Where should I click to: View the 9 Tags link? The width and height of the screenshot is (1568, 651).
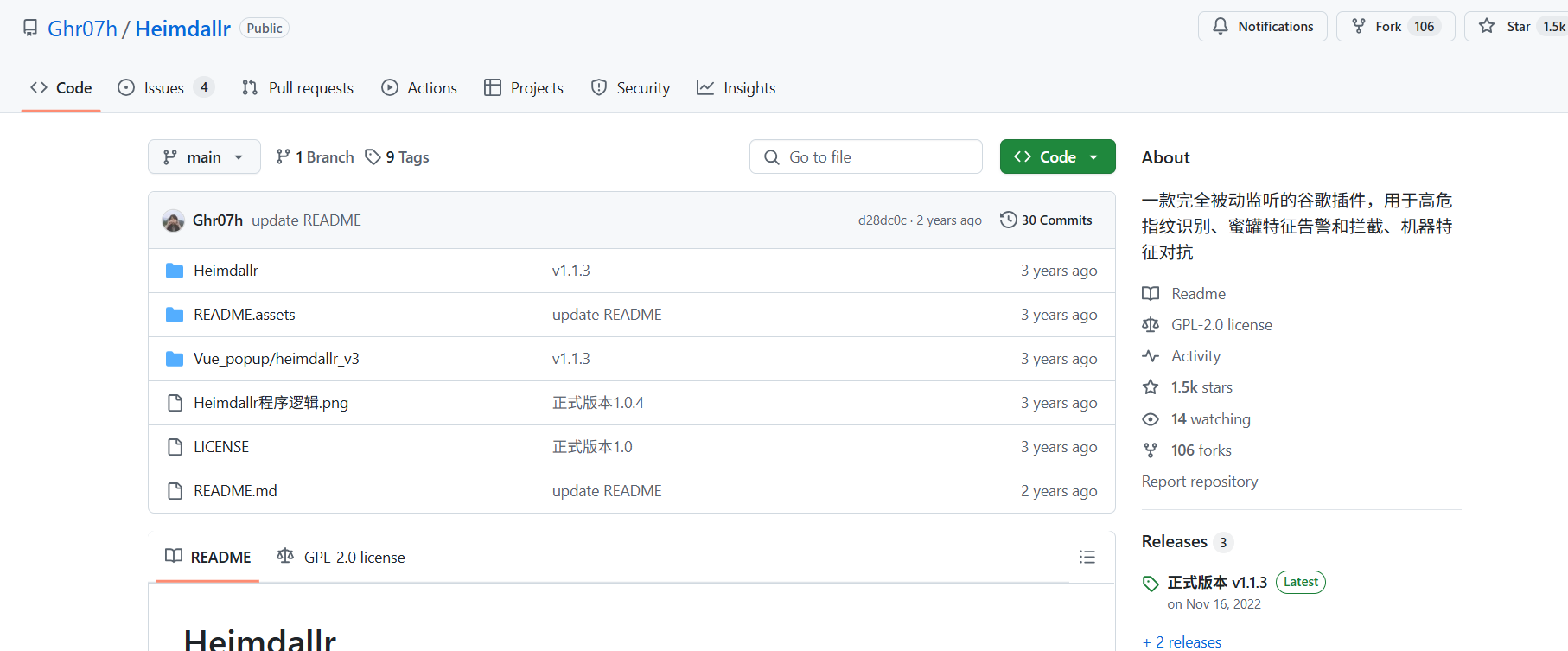(x=397, y=156)
